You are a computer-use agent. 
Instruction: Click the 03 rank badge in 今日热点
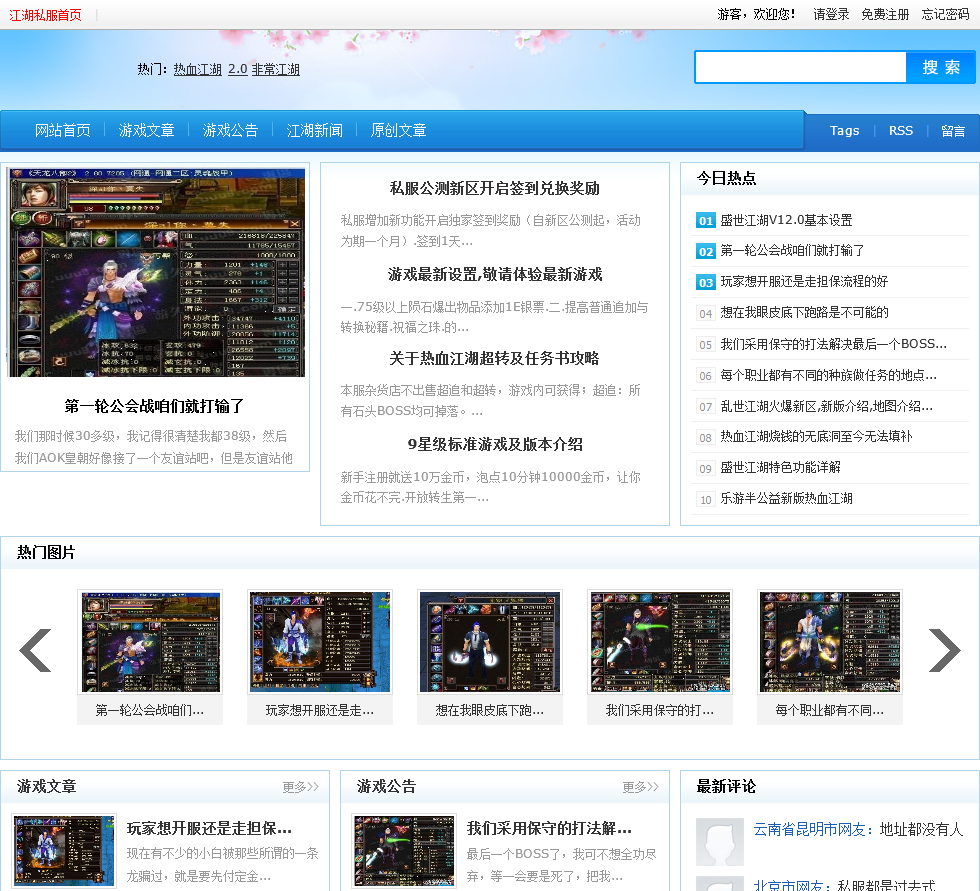click(706, 282)
